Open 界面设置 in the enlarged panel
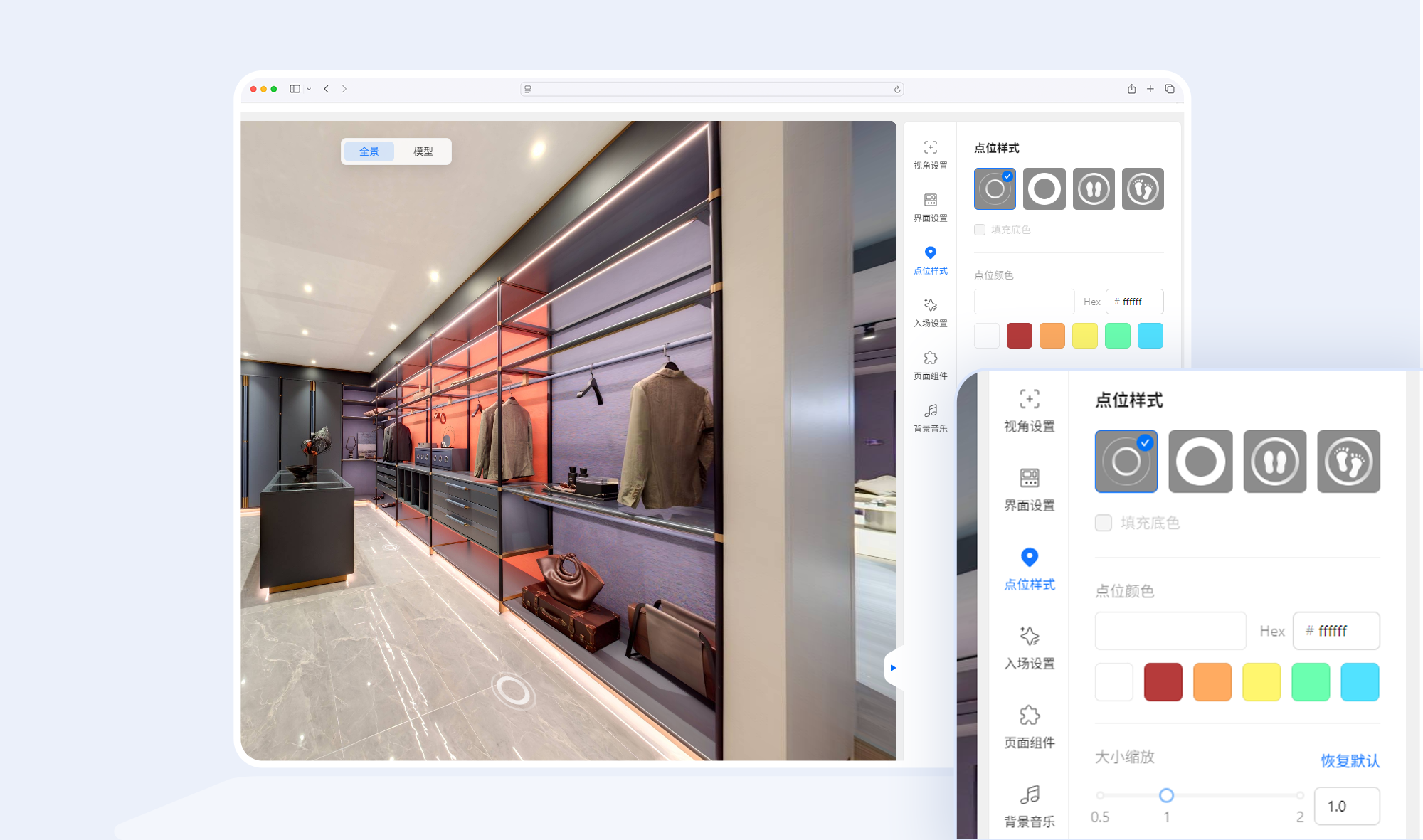Viewport: 1423px width, 840px height. click(1029, 489)
